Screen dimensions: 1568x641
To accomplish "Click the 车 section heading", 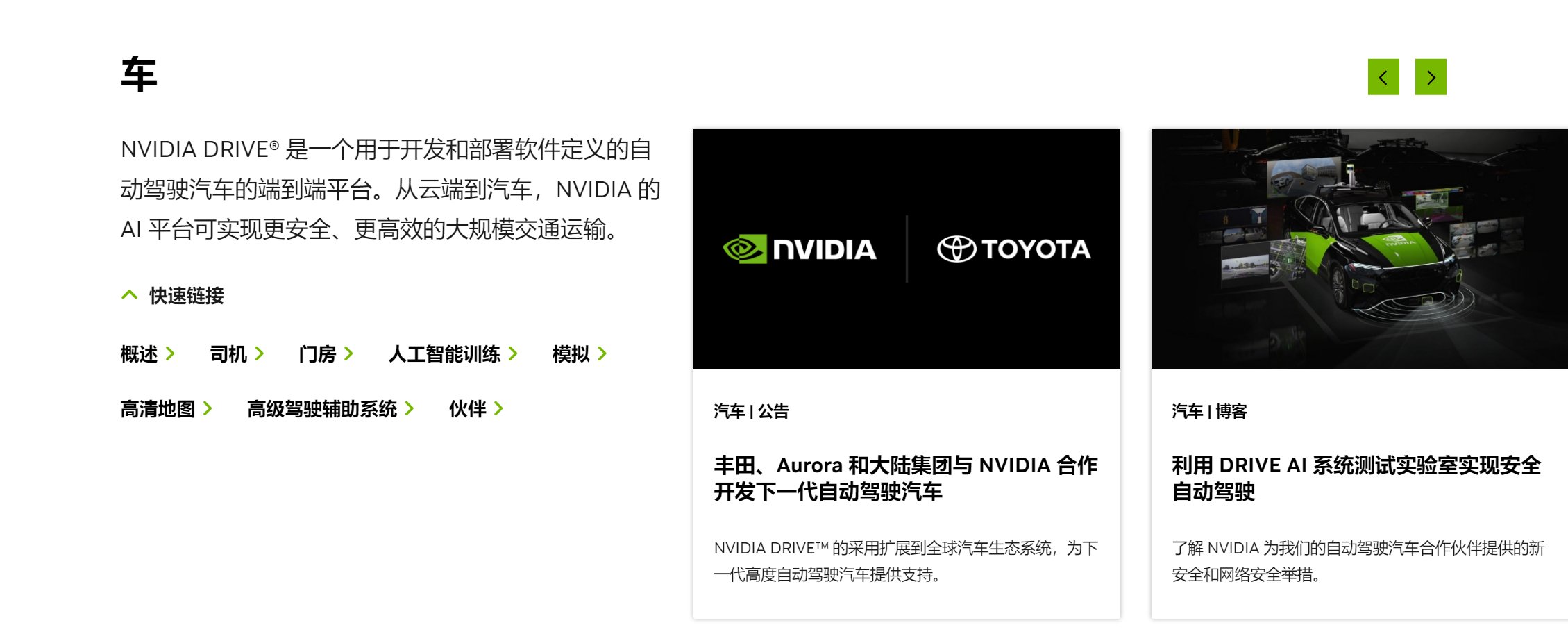I will 139,75.
